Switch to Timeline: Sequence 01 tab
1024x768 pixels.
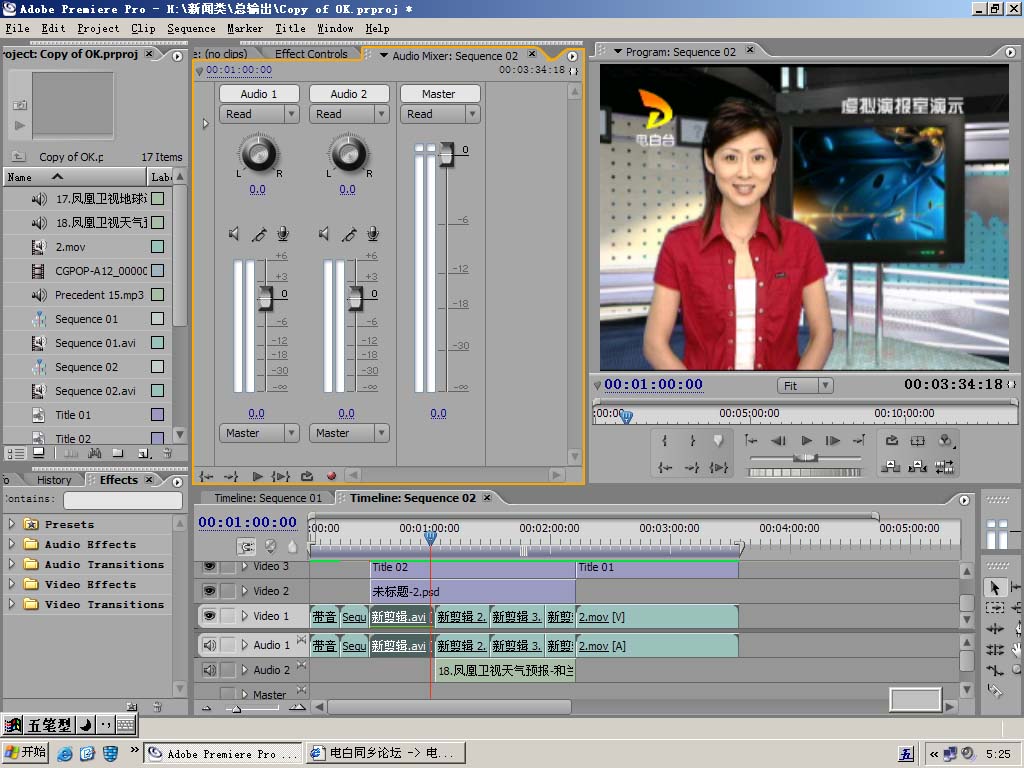268,498
